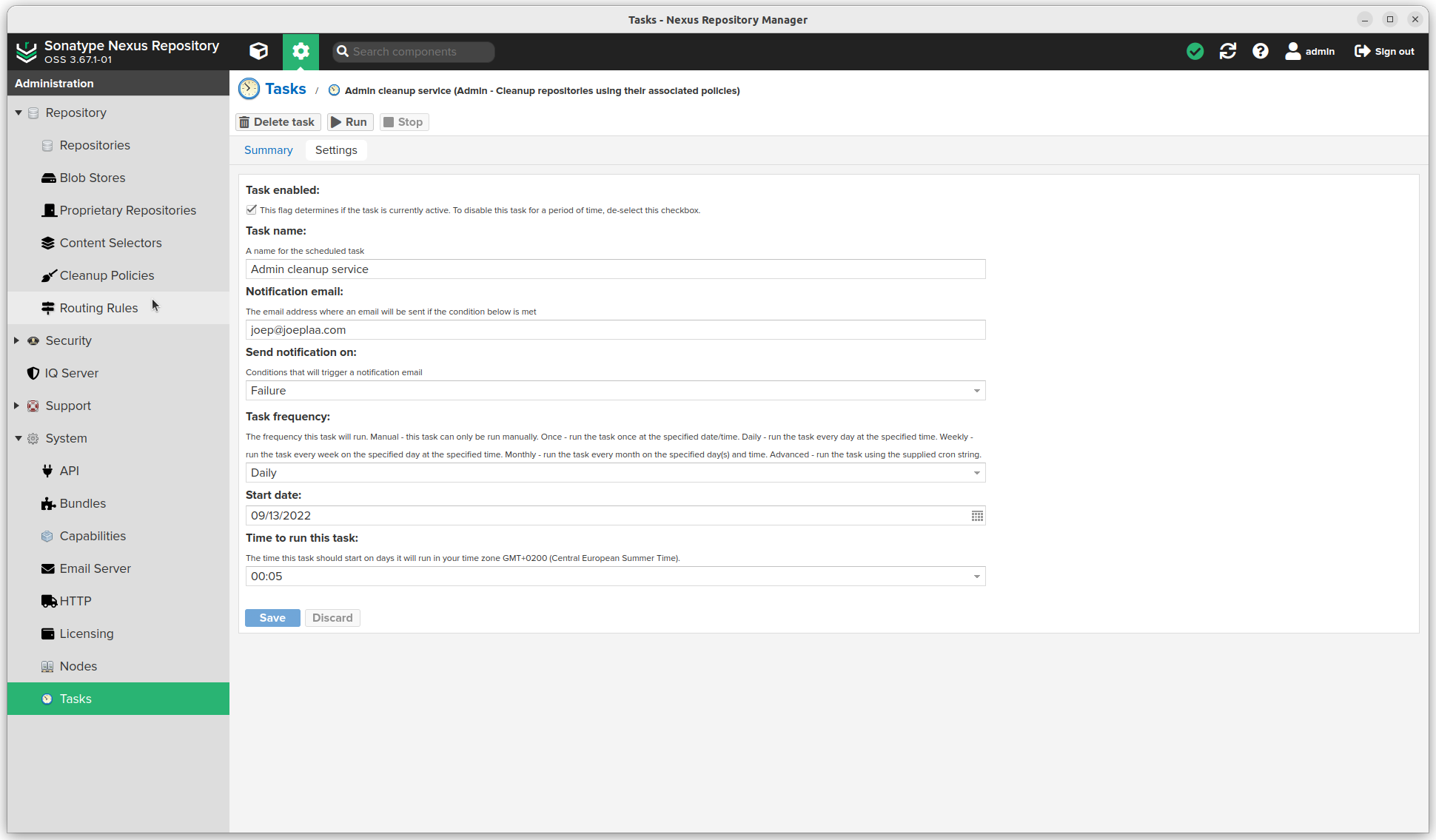1436x840 pixels.
Task: Click the Cleanup Policies broom icon
Action: coord(49,275)
